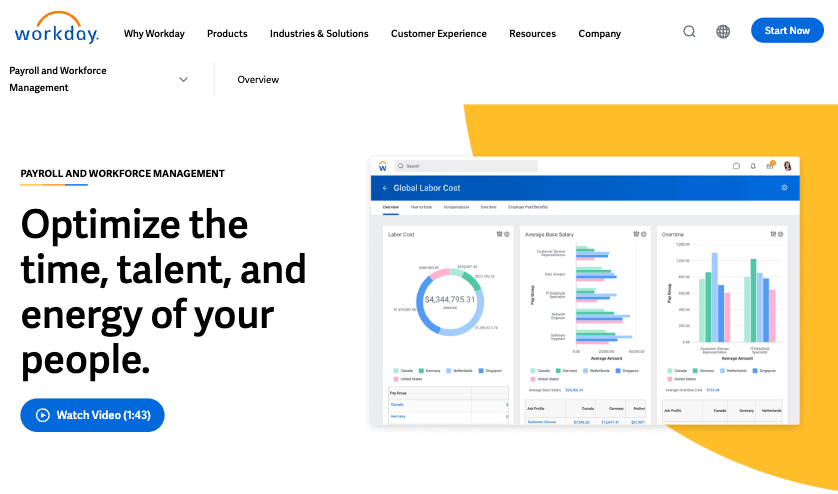Open the globe language selector
838x494 pixels.
(x=723, y=32)
